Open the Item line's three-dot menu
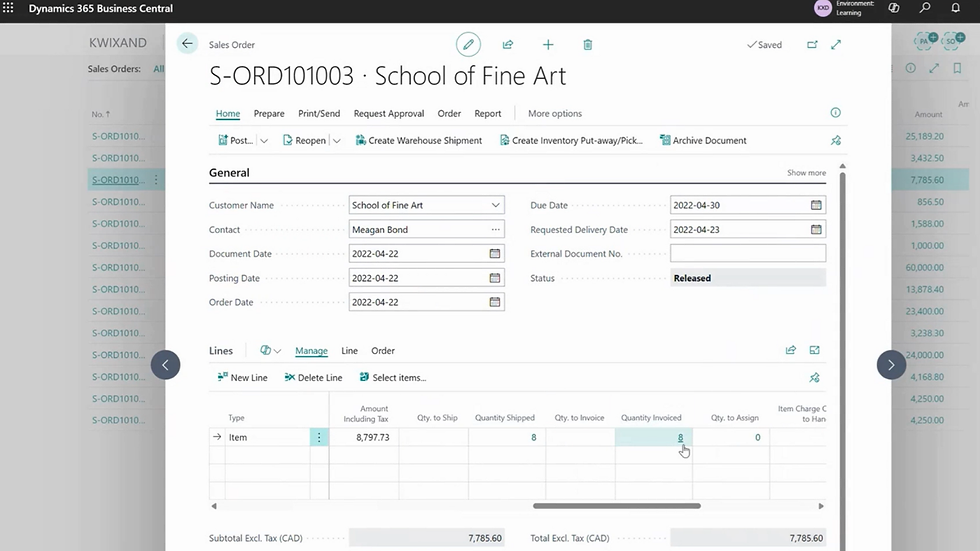Image resolution: width=980 pixels, height=551 pixels. [x=319, y=437]
